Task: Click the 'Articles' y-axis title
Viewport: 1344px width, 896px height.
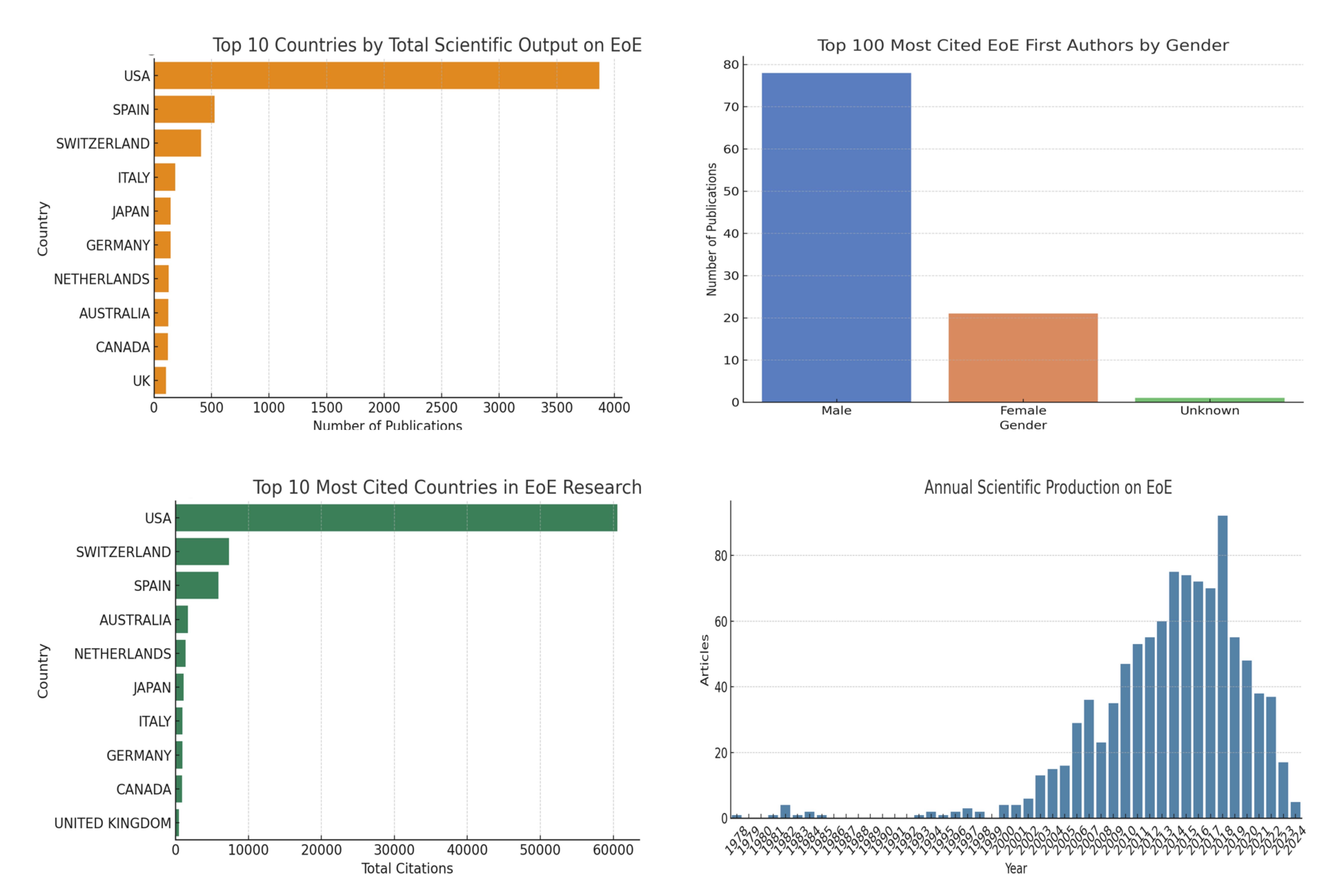Action: pyautogui.click(x=704, y=660)
